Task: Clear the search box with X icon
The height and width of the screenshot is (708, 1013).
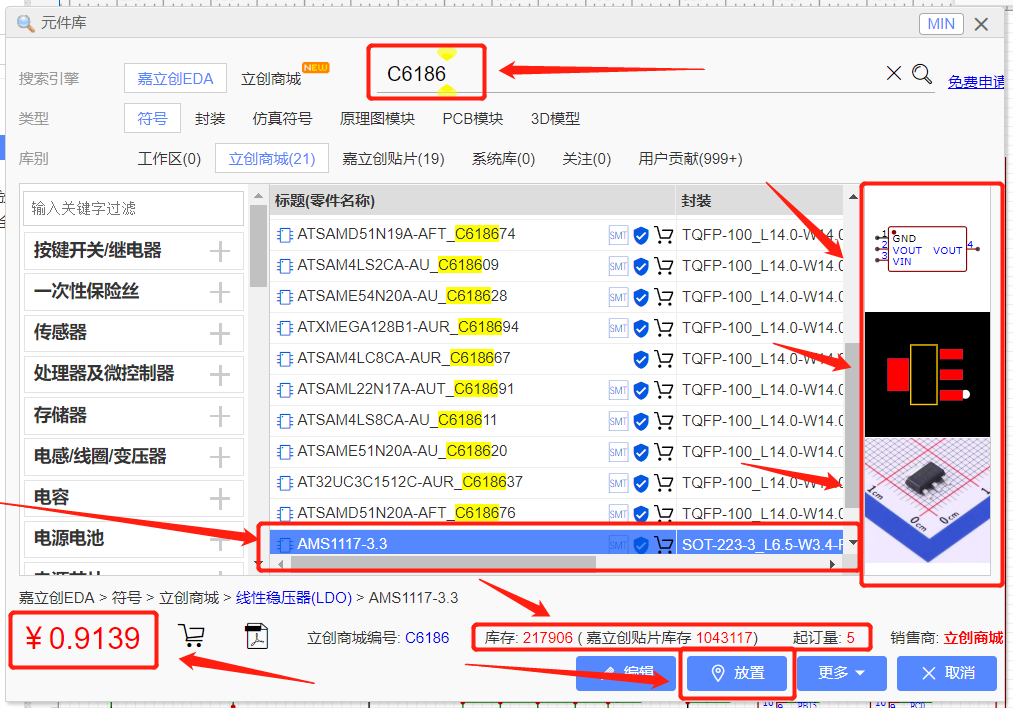Action: pyautogui.click(x=894, y=73)
